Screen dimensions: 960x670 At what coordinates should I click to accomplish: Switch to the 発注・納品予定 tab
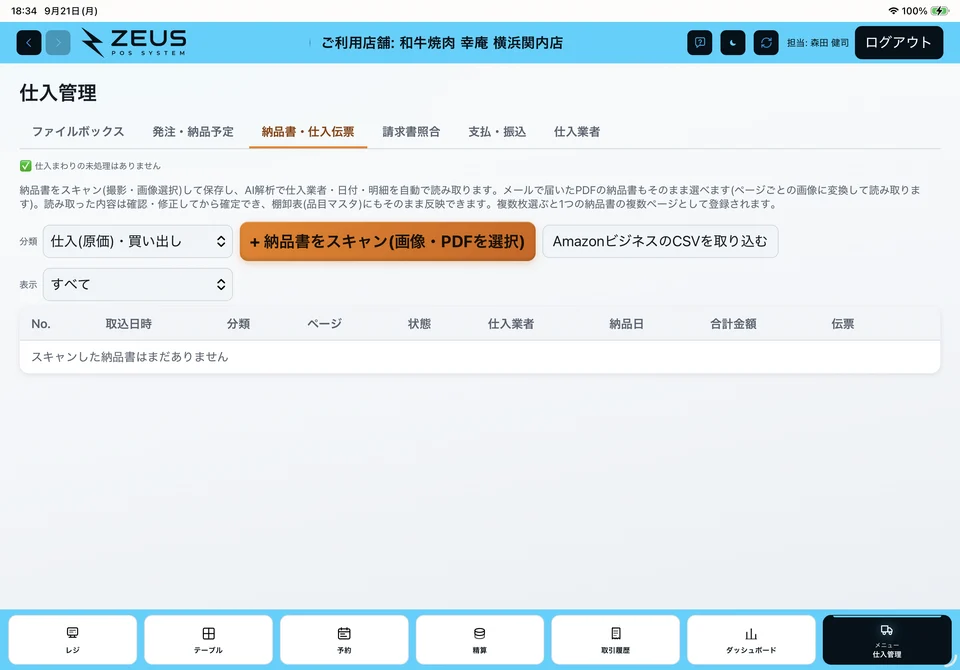pos(193,132)
